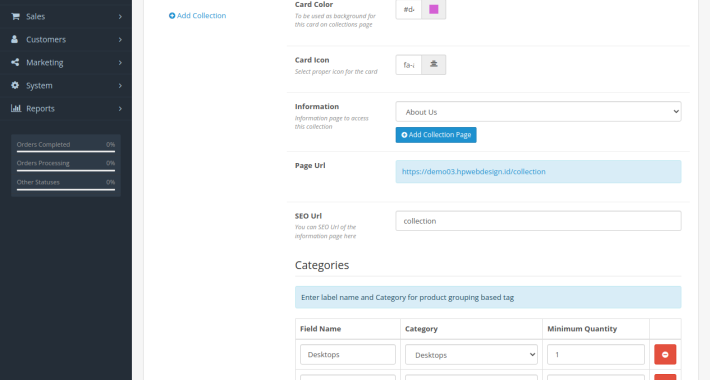
Task: Click the Desktops Field Name input
Action: pyautogui.click(x=348, y=355)
